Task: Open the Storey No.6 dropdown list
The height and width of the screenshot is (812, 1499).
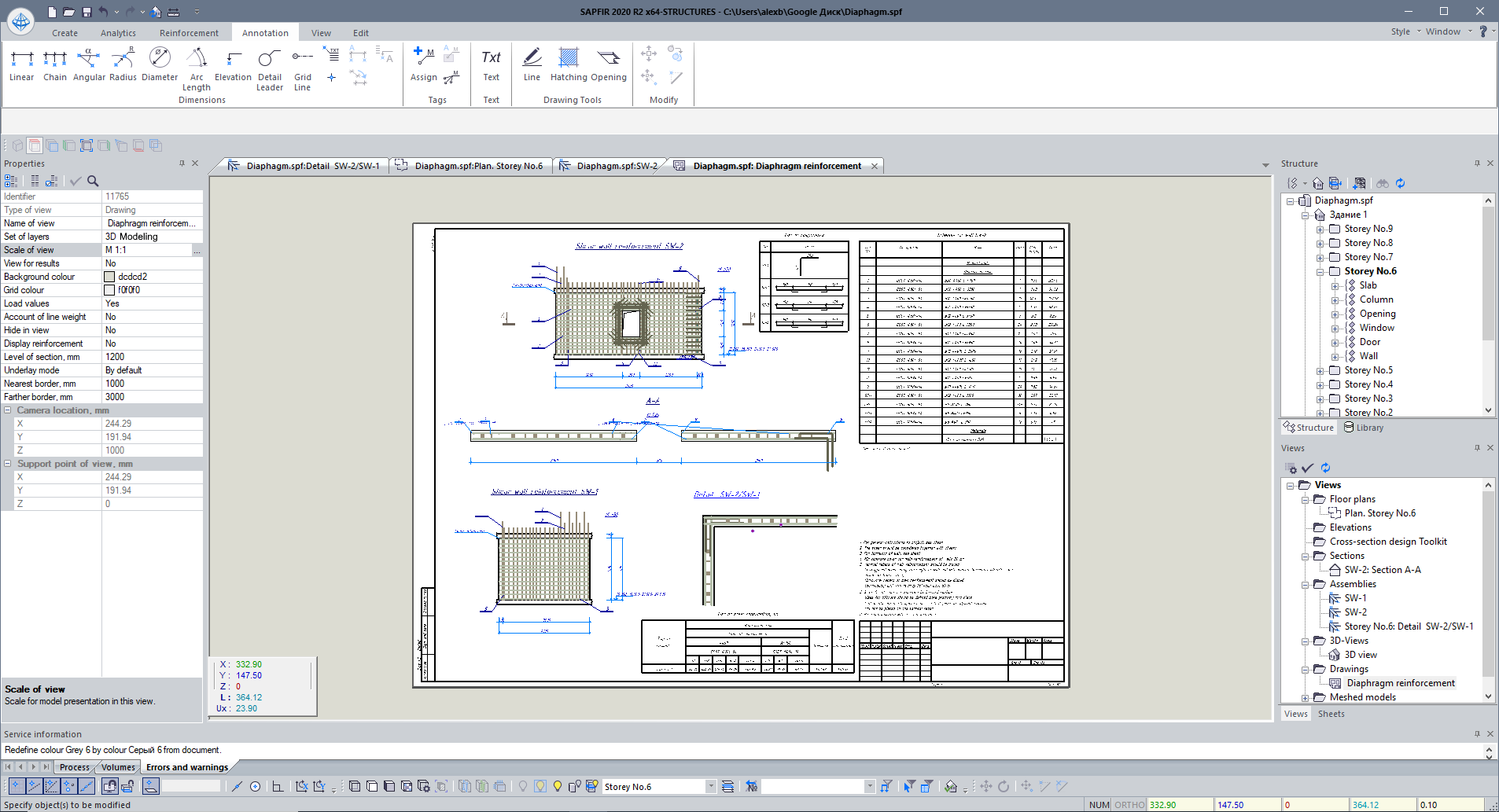Action: click(x=711, y=787)
